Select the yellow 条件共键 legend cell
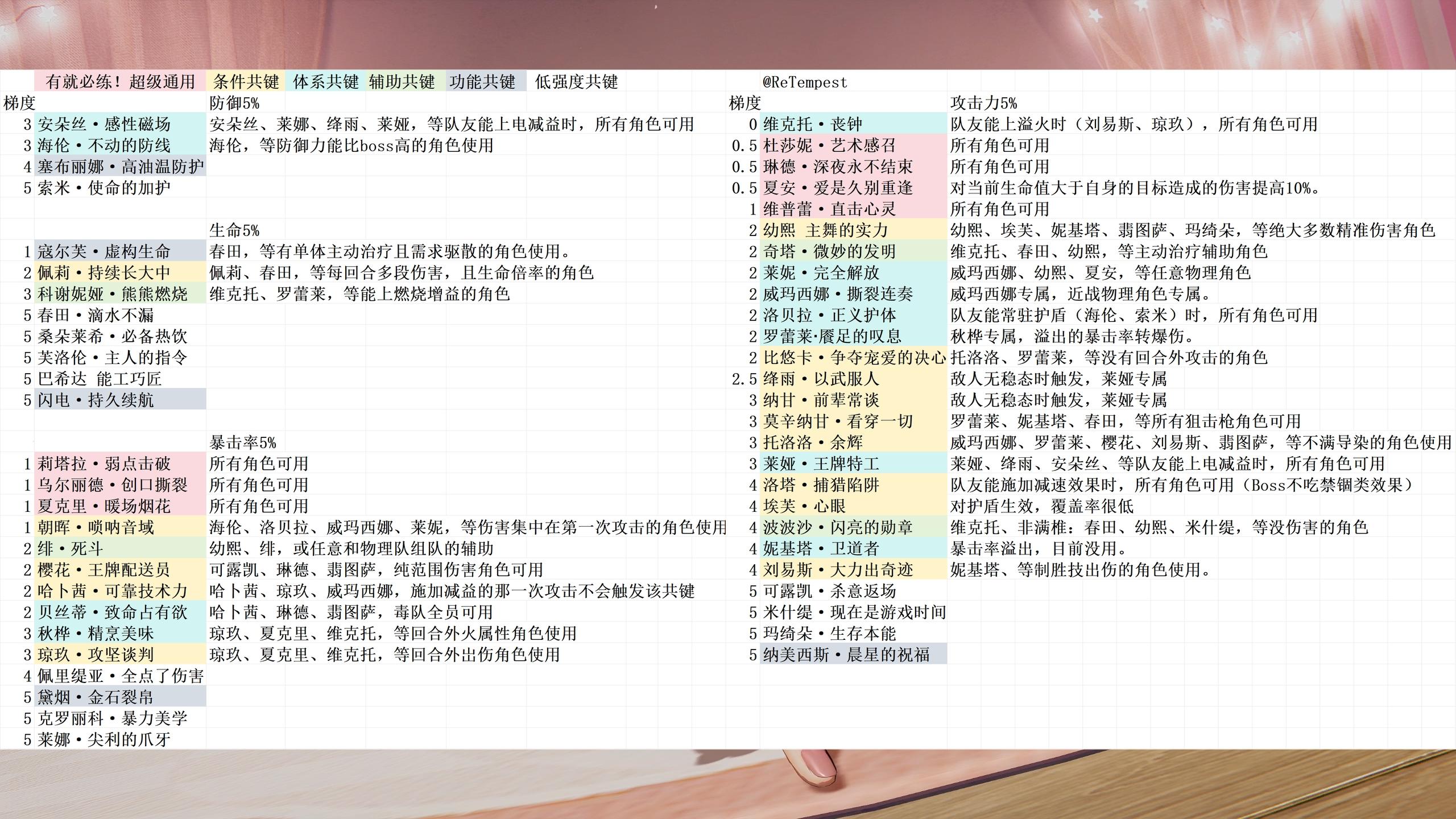The image size is (1456, 819). click(x=246, y=81)
